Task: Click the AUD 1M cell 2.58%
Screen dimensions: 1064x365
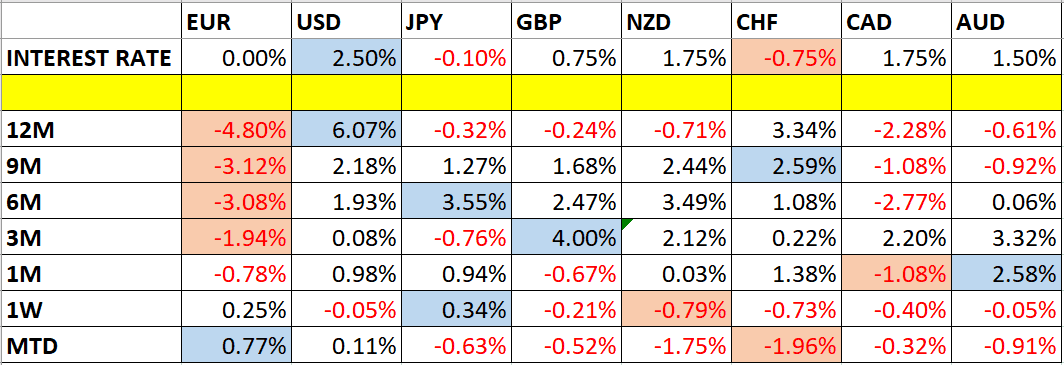Action: (x=1008, y=274)
